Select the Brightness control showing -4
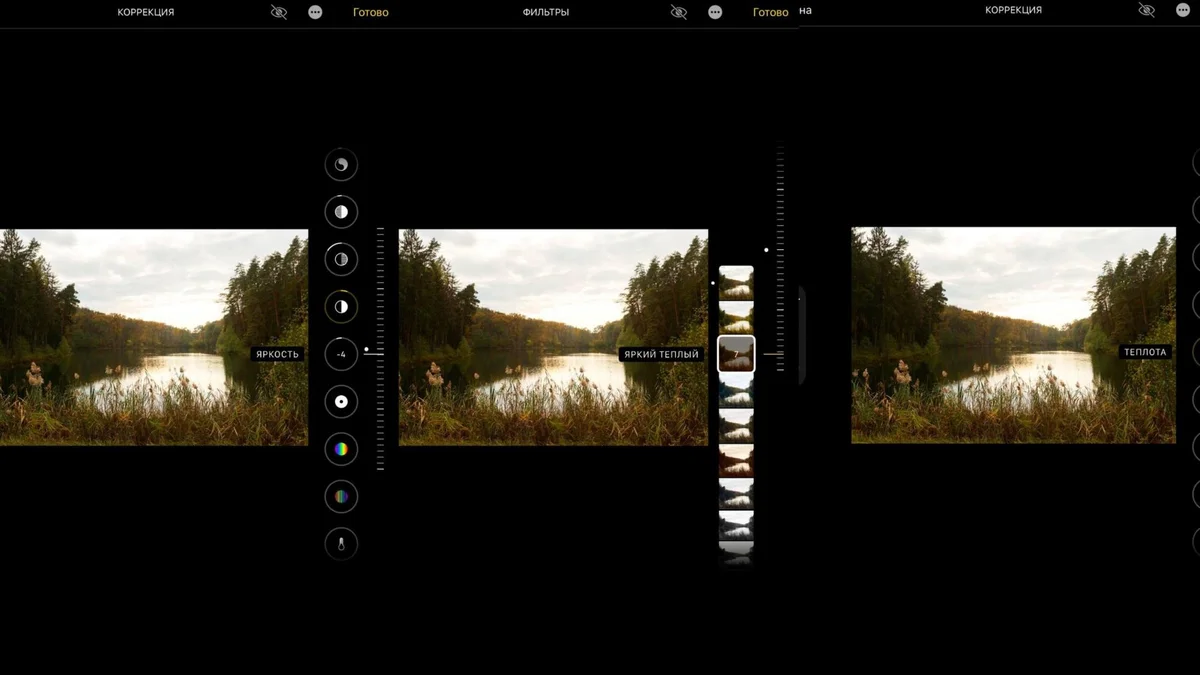The width and height of the screenshot is (1200, 675). [341, 354]
